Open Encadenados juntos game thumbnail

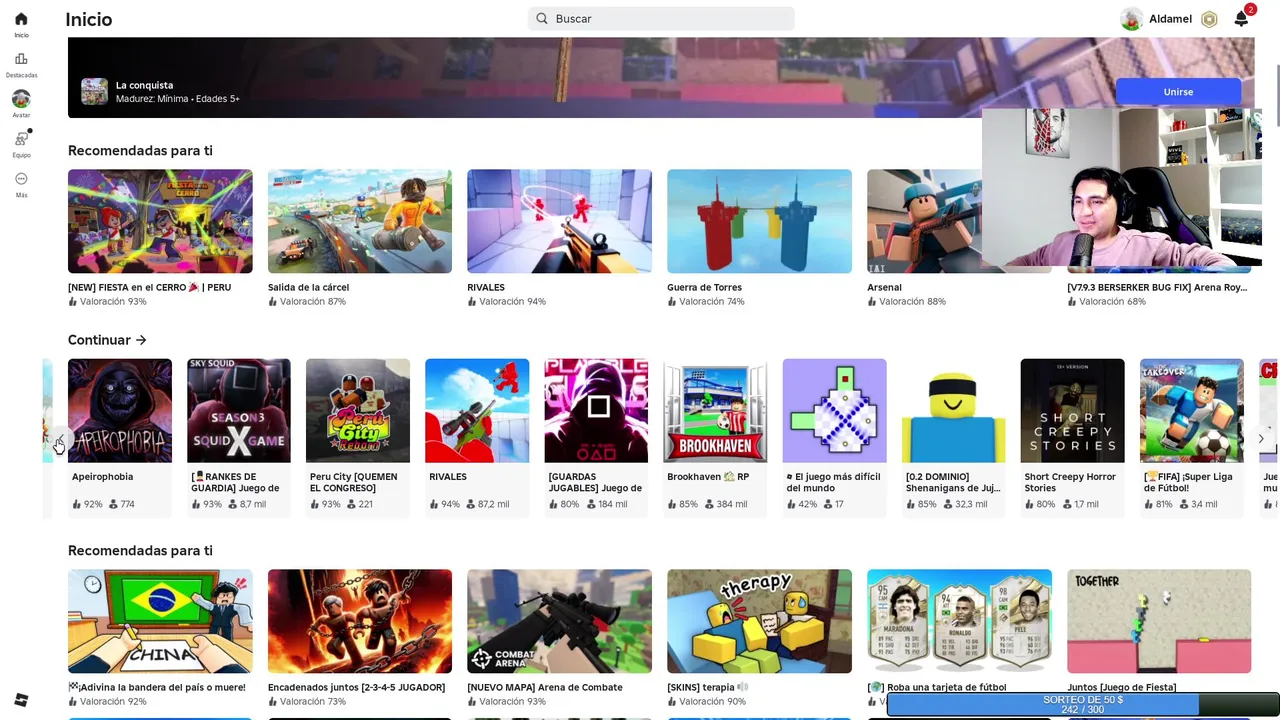(x=360, y=621)
